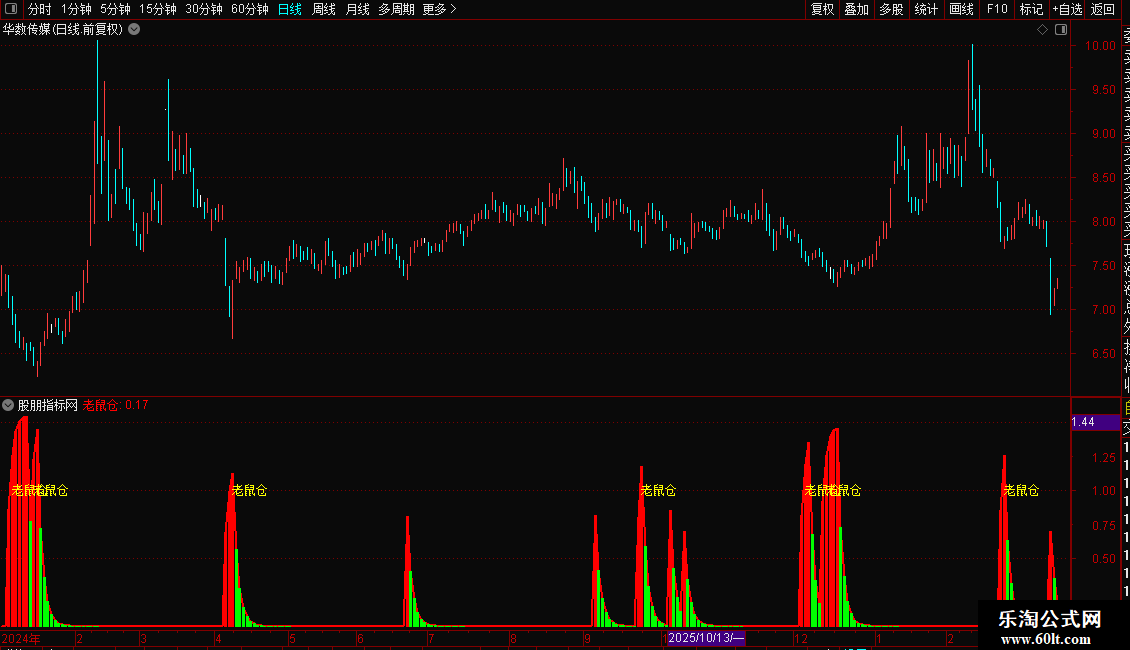Select the 30分钟 period
Viewport: 1130px width, 650px height.
tap(204, 9)
